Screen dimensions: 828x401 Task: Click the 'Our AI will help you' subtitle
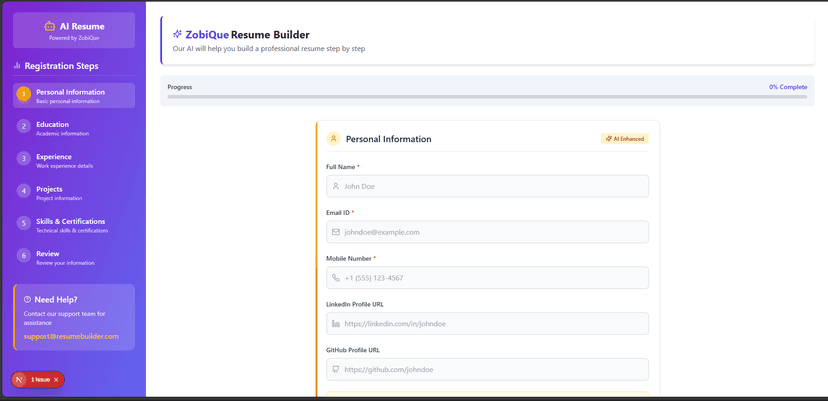[x=269, y=49]
